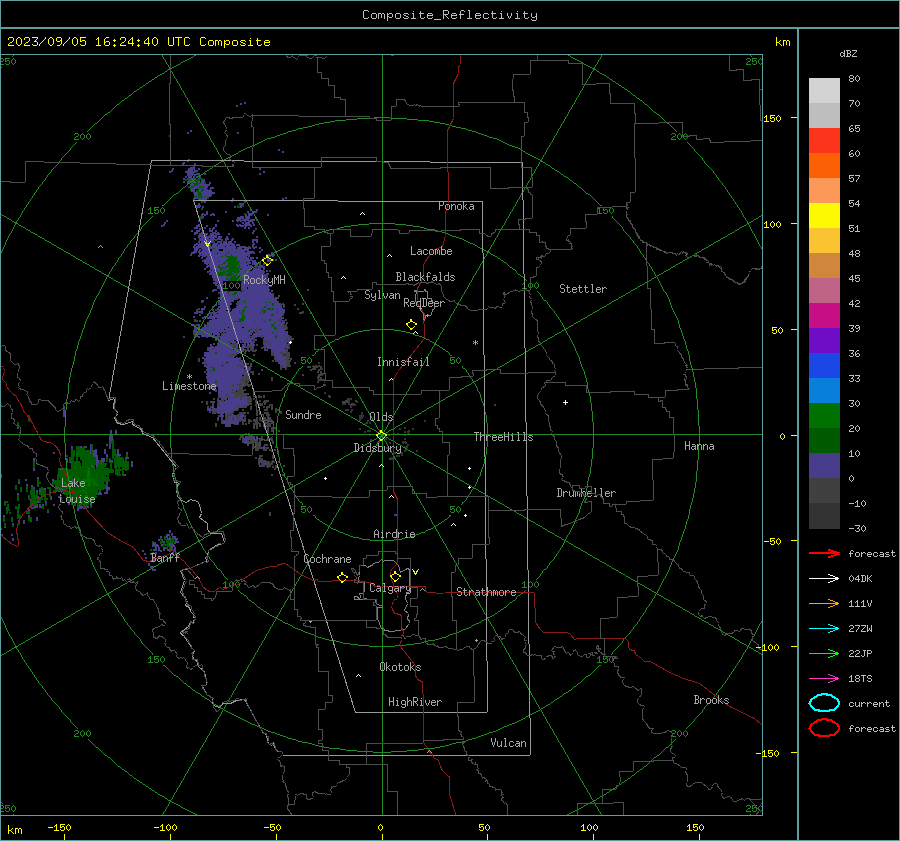Click the Drumheller label
900x841 pixels.
point(586,493)
